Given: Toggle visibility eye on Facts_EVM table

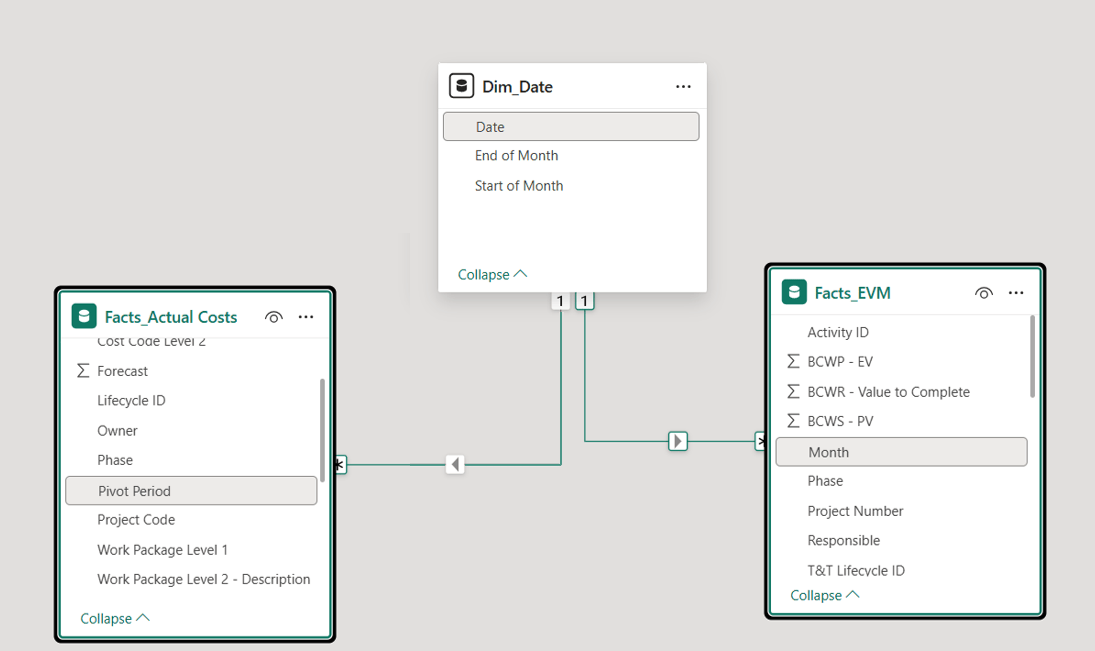Looking at the screenshot, I should tap(984, 293).
